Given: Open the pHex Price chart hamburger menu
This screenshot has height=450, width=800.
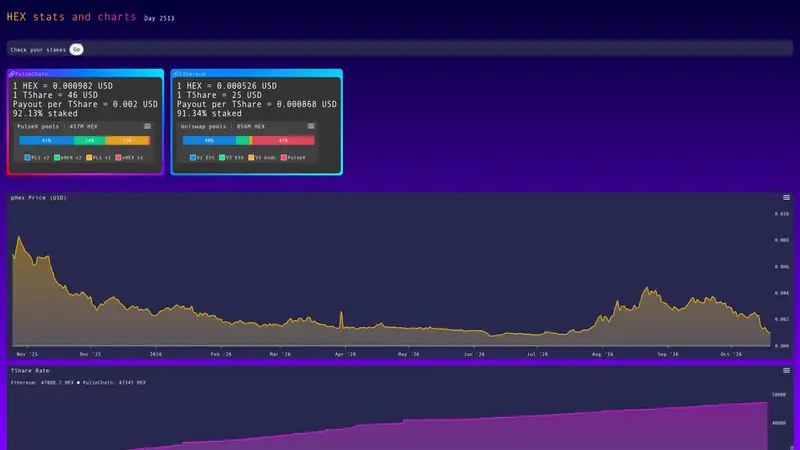Looking at the screenshot, I should (x=786, y=197).
